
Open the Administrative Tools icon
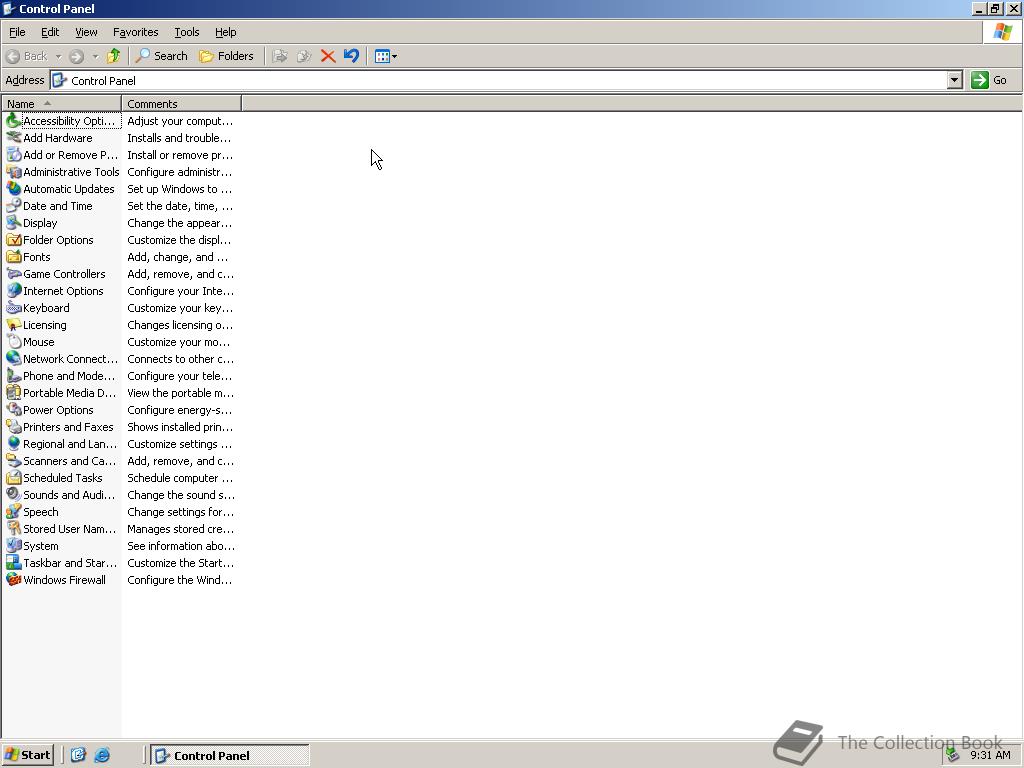[x=13, y=172]
